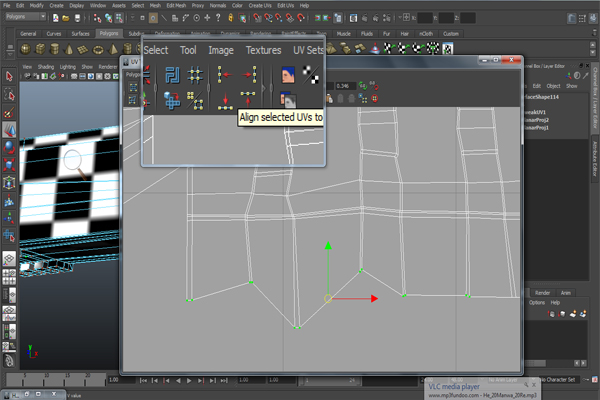Open the Options menu in layer editor
The height and width of the screenshot is (400, 600).
(x=537, y=302)
